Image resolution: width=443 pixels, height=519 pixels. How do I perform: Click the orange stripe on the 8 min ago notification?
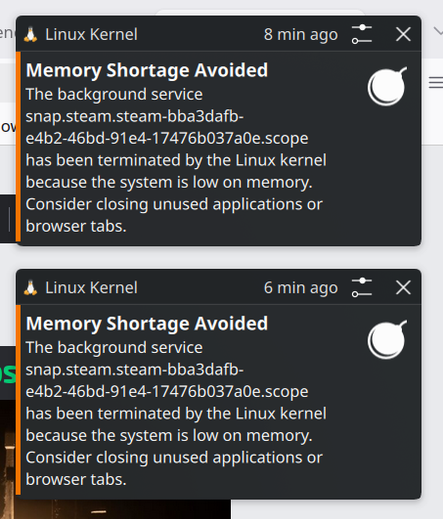18,146
